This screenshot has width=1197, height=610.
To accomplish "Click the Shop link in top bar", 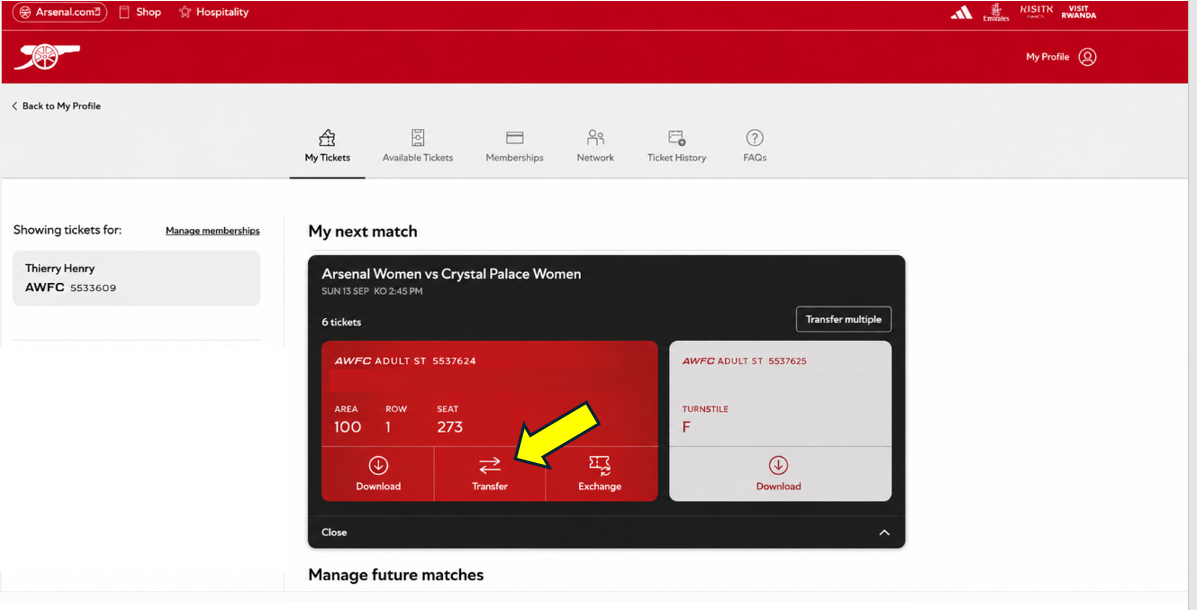I will click(149, 12).
